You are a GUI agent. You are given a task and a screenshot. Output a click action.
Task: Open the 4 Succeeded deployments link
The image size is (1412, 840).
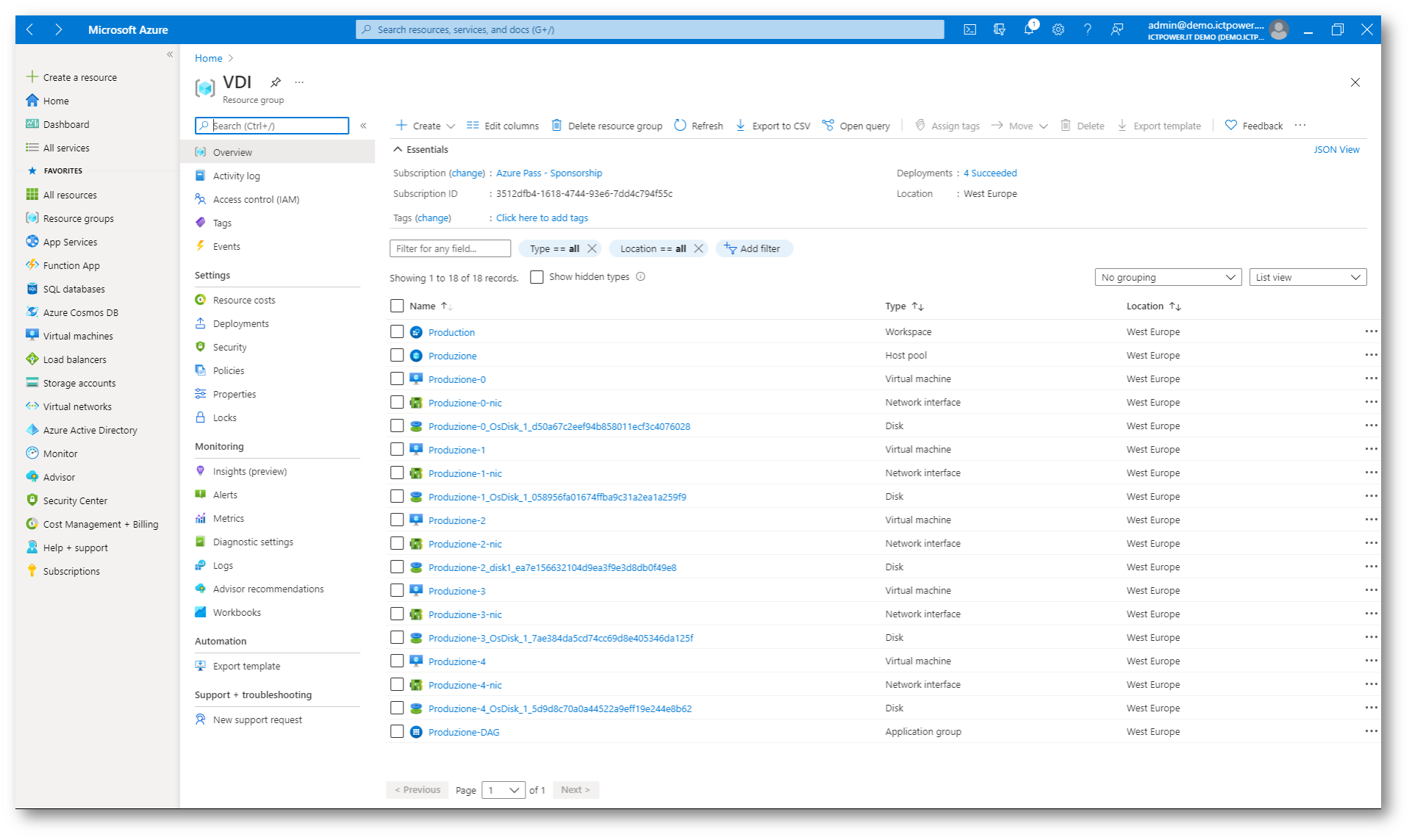coord(990,173)
